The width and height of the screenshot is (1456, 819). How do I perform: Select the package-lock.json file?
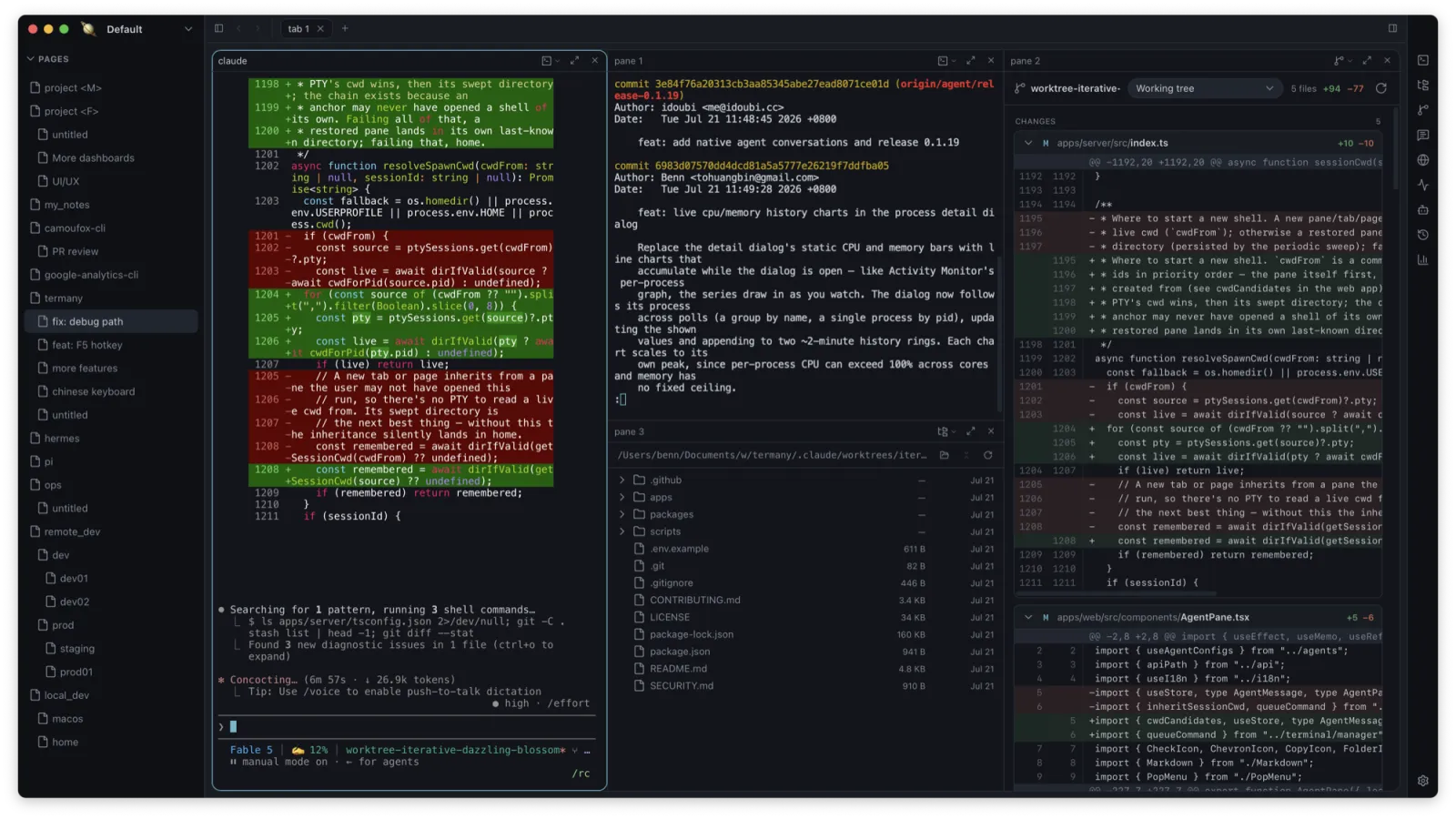click(806, 635)
